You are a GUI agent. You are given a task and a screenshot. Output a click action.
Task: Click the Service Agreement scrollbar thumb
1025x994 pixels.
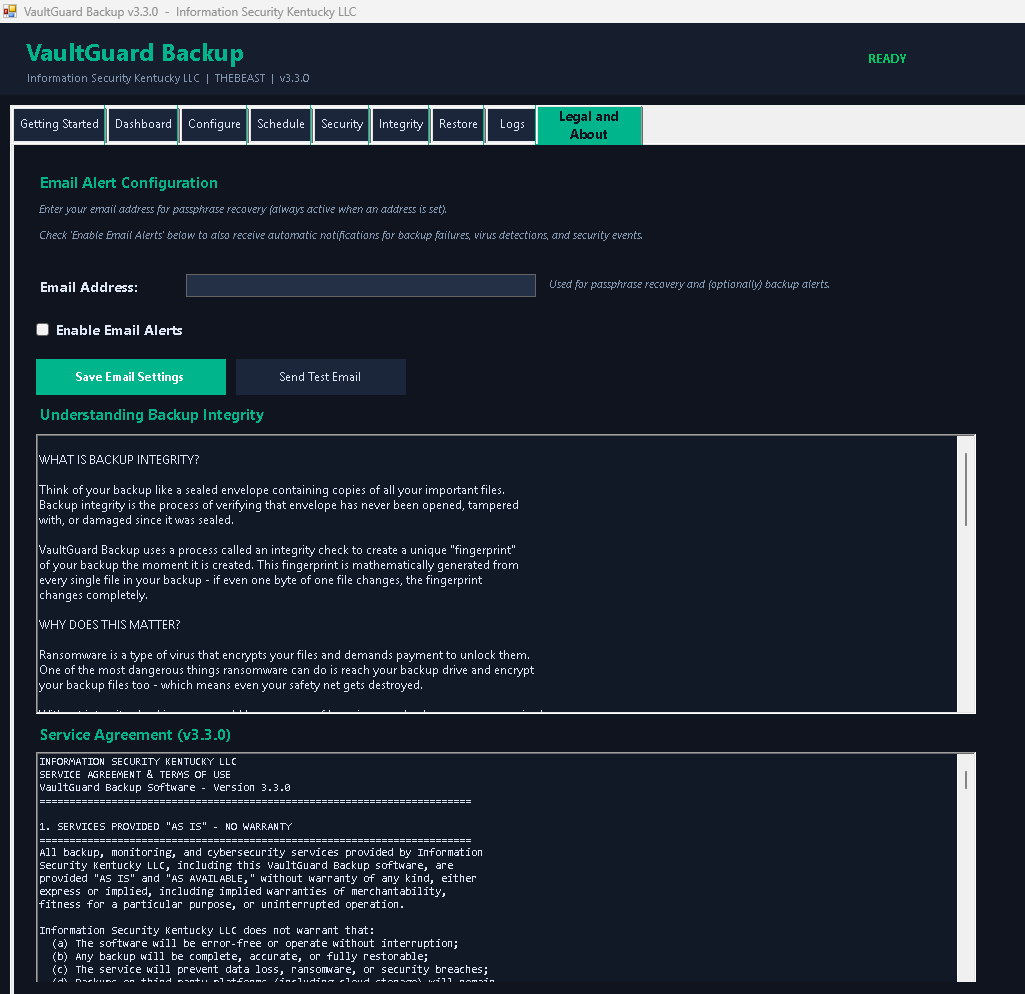point(966,779)
